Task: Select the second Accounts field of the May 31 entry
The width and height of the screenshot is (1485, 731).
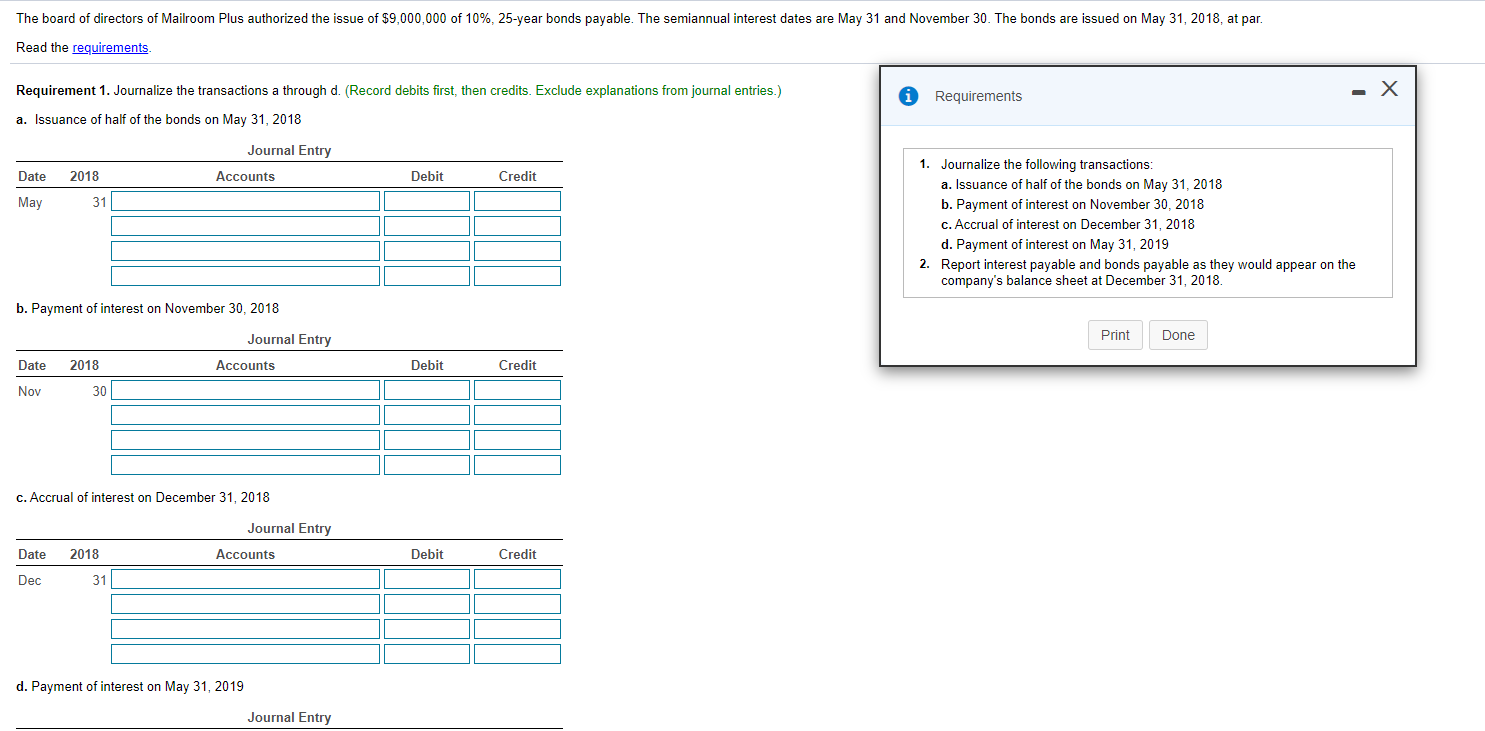Action: [x=246, y=226]
